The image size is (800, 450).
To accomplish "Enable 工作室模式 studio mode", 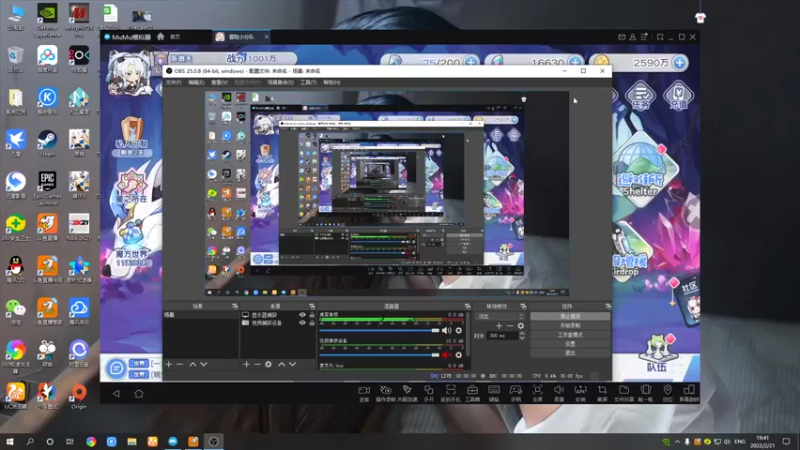I will pyautogui.click(x=570, y=335).
